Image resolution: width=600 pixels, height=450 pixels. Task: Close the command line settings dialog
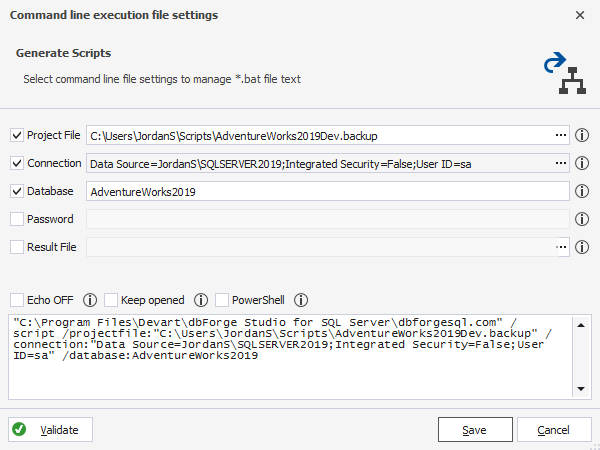(580, 15)
